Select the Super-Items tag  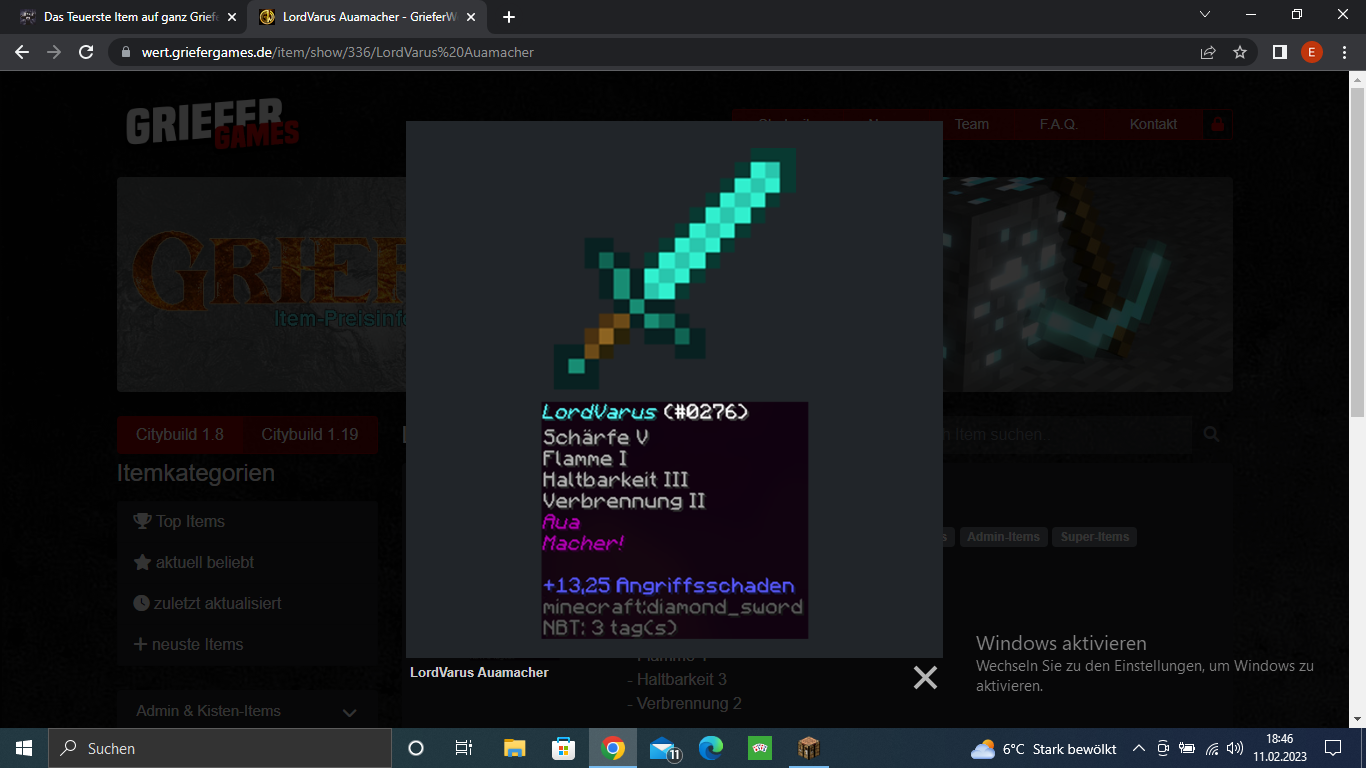[1095, 537]
